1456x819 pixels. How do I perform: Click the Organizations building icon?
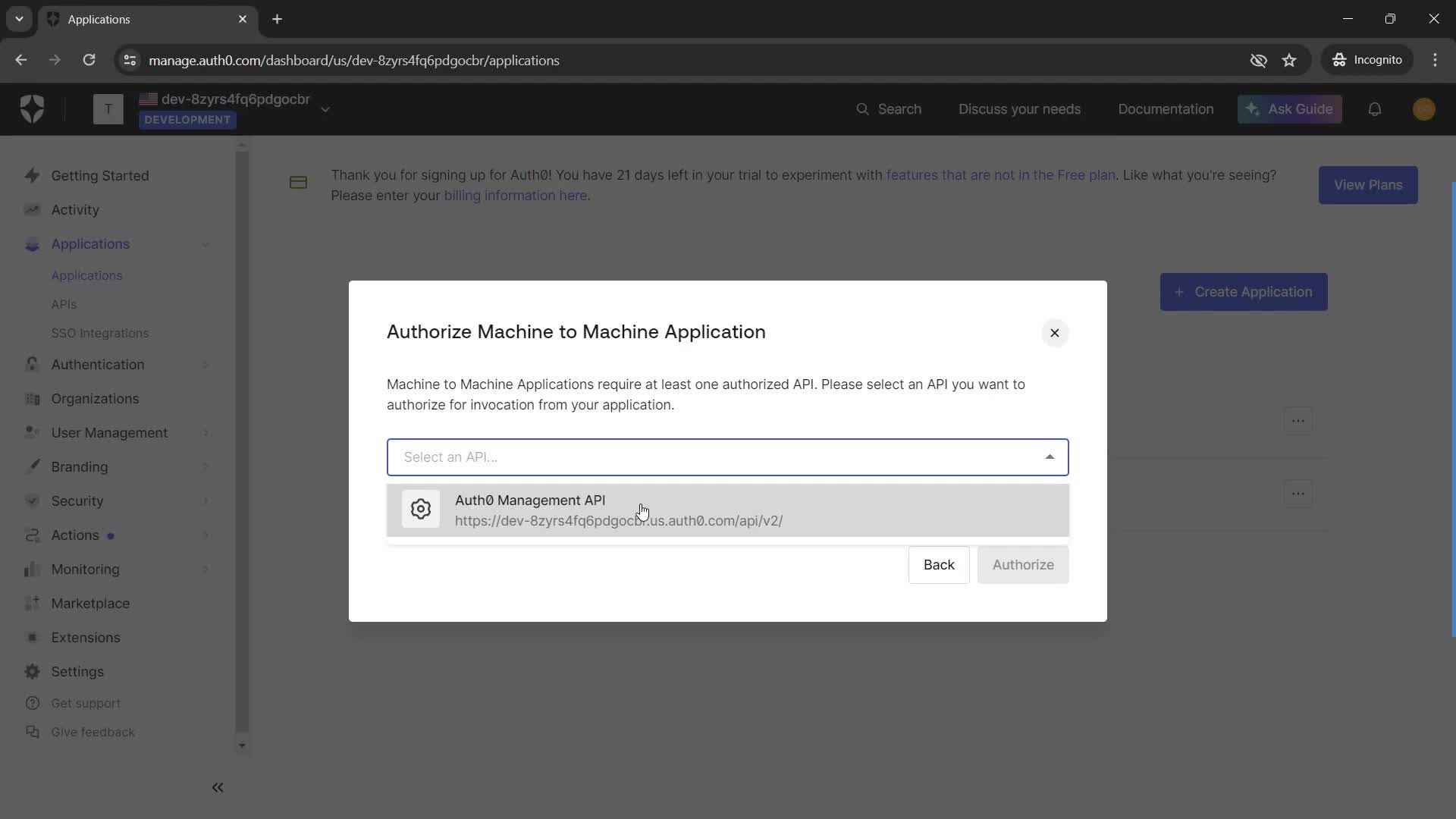tap(32, 398)
